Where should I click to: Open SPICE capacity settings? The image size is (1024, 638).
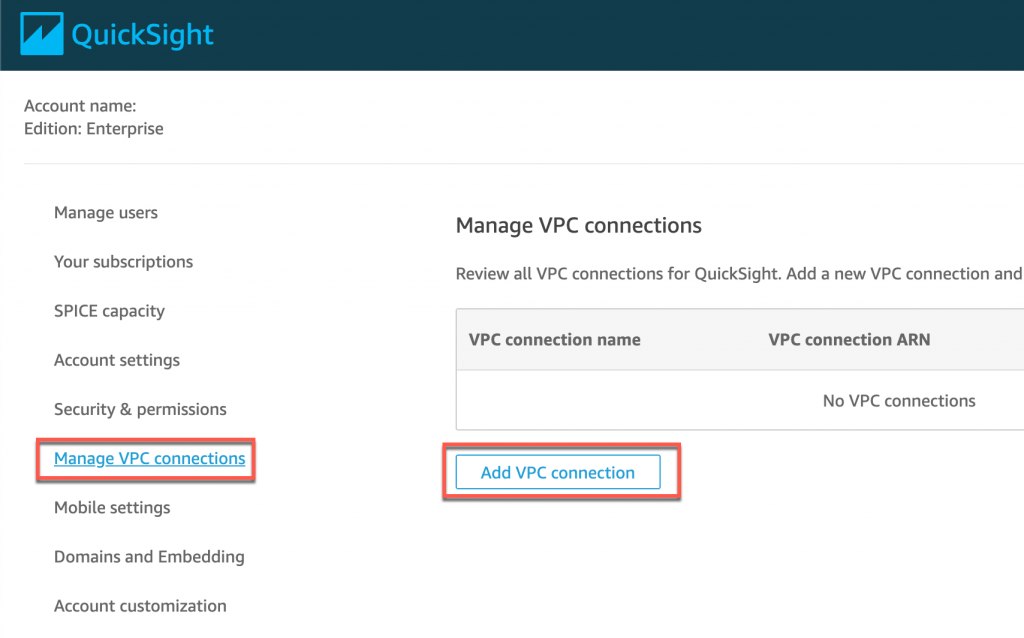tap(109, 311)
